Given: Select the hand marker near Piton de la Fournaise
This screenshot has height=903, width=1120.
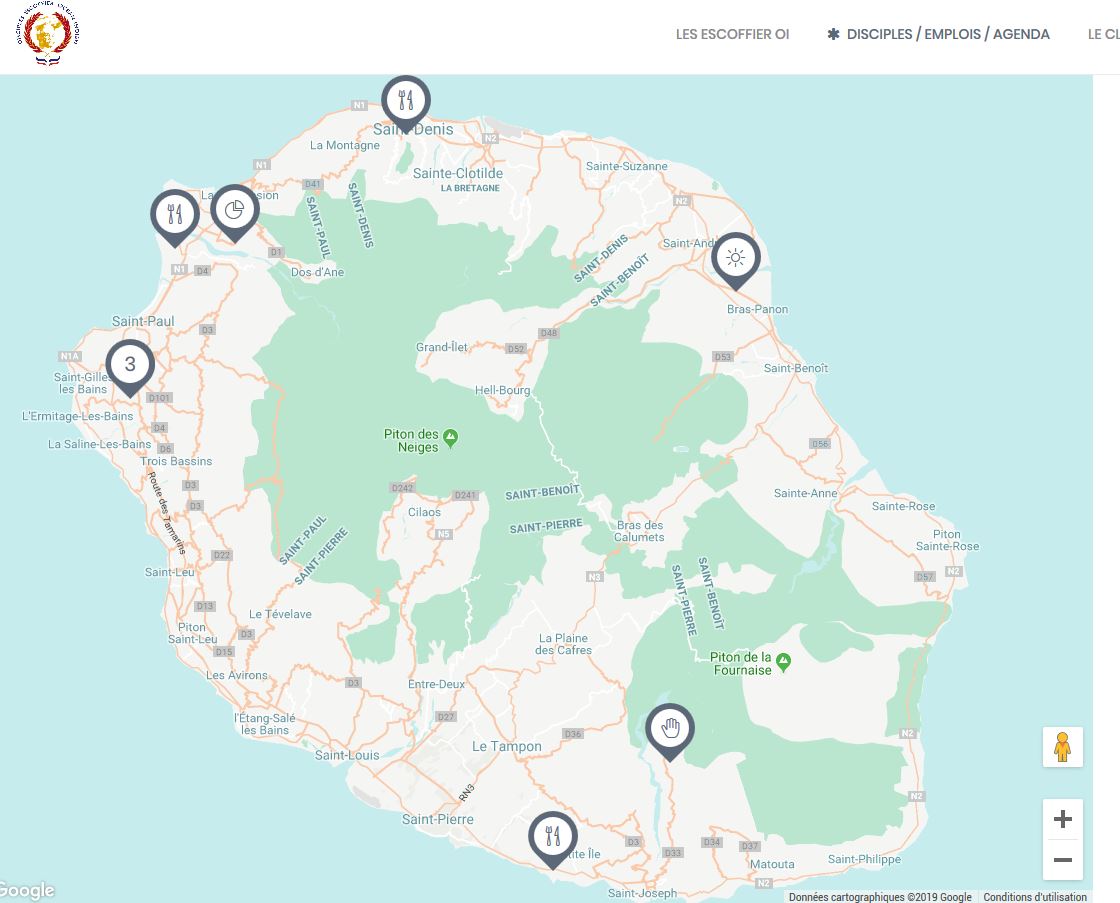Looking at the screenshot, I should 670,732.
